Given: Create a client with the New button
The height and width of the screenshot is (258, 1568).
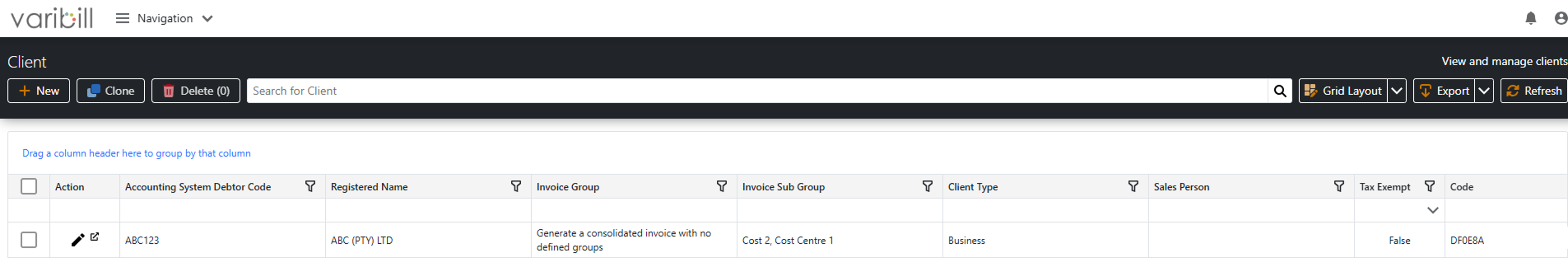Looking at the screenshot, I should click(x=38, y=90).
